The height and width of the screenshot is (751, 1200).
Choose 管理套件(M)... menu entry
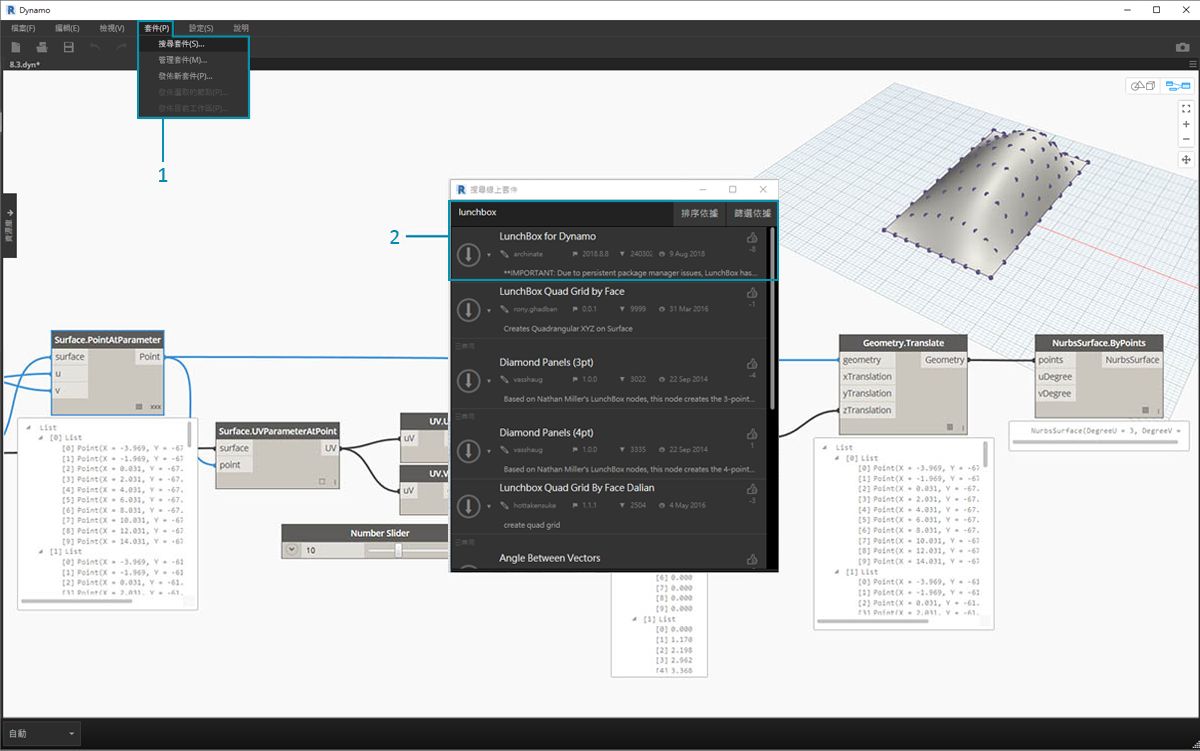pyautogui.click(x=193, y=60)
